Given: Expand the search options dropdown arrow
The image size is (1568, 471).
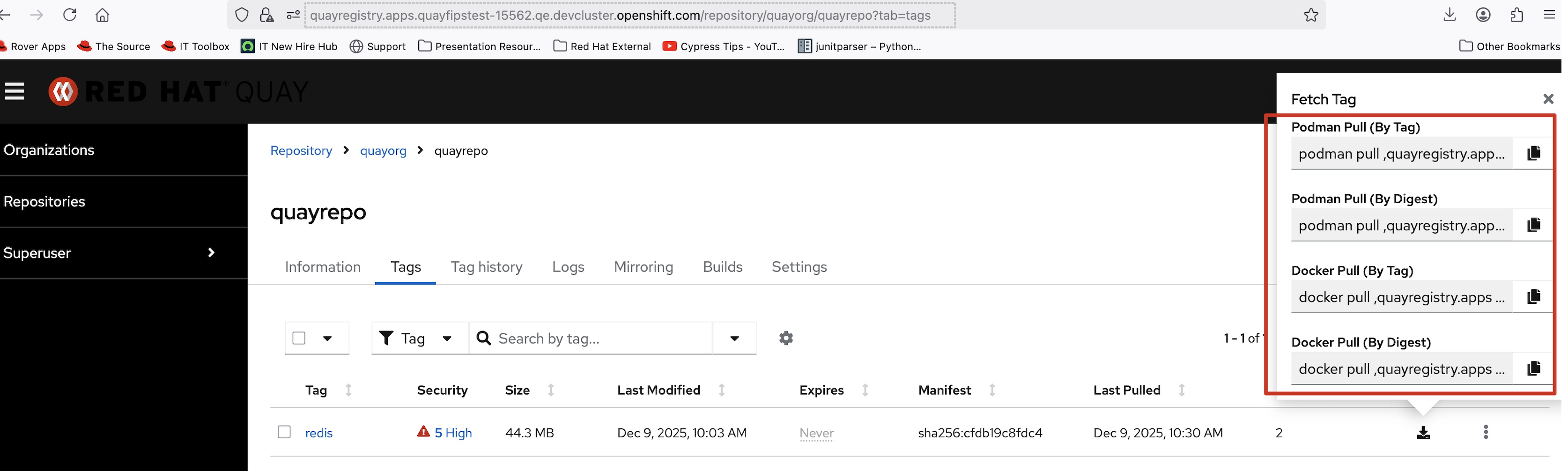Looking at the screenshot, I should [x=734, y=339].
